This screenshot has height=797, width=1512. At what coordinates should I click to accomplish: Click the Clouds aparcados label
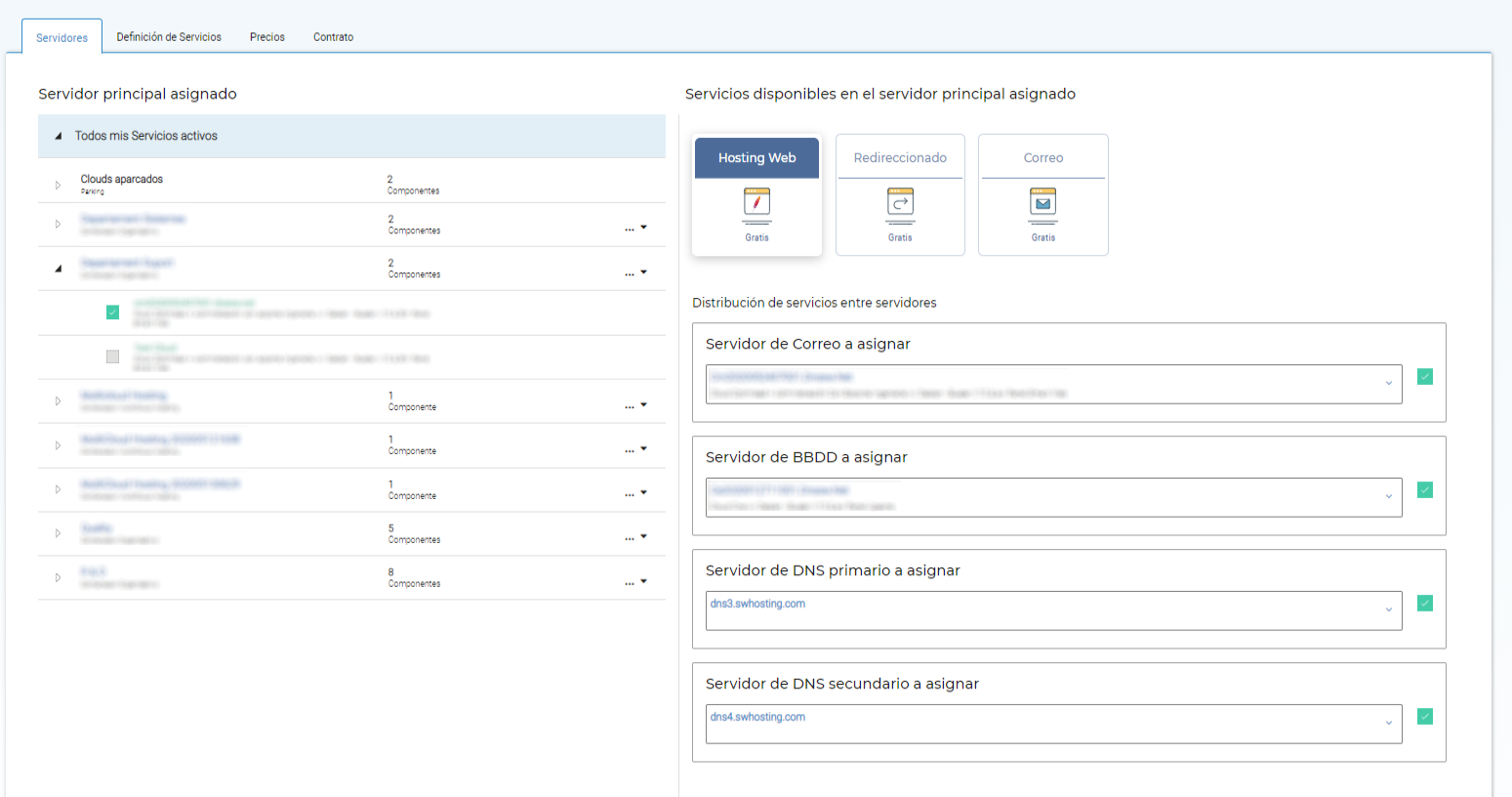(x=122, y=179)
